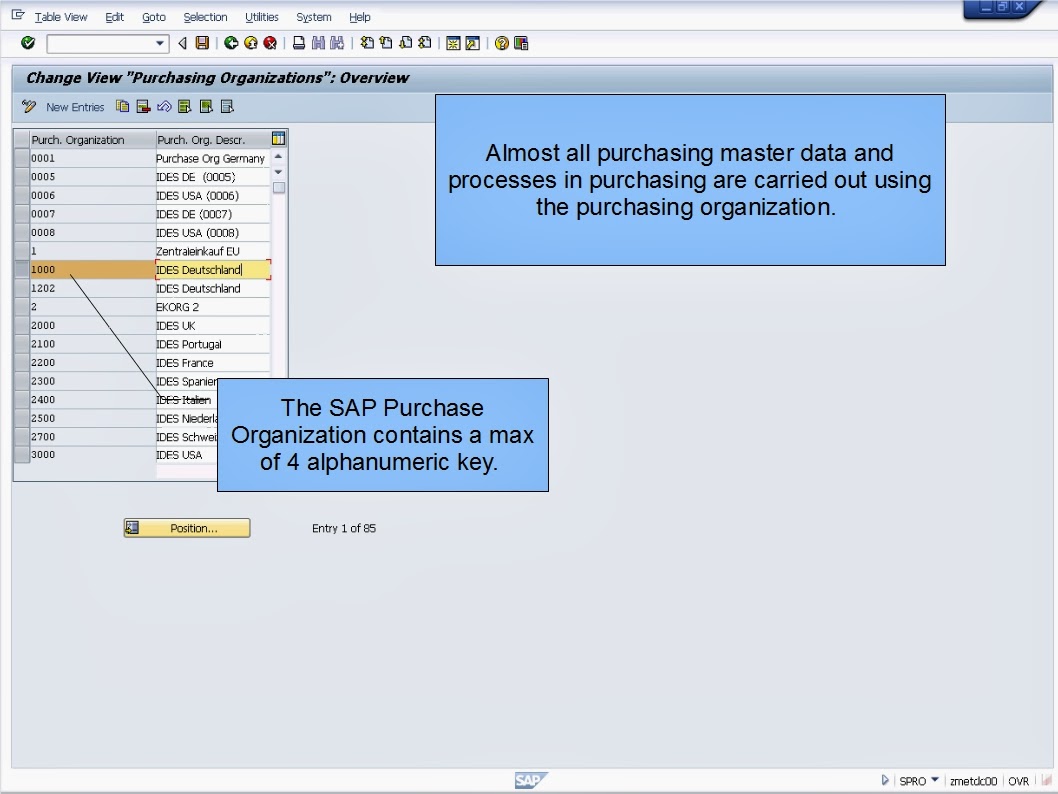The image size is (1058, 794).
Task: Select row 1000 with its row selector
Action: (22, 270)
